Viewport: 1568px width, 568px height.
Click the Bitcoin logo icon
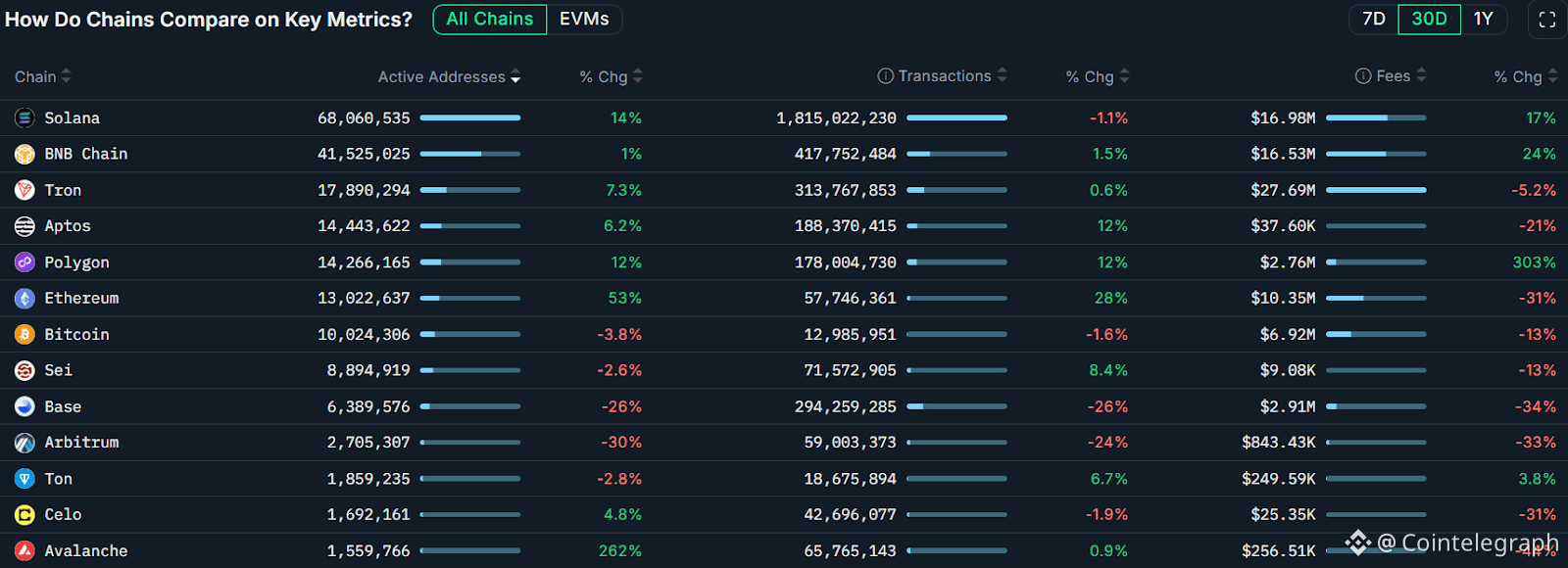click(x=24, y=335)
